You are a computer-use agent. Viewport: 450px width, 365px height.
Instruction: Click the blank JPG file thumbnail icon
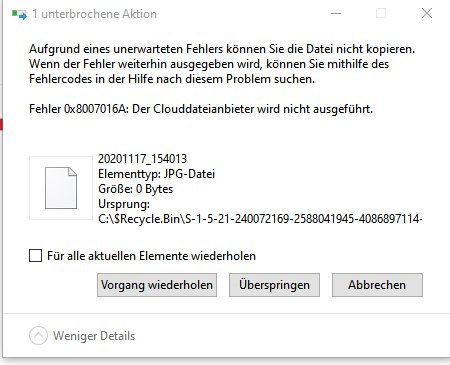61,188
